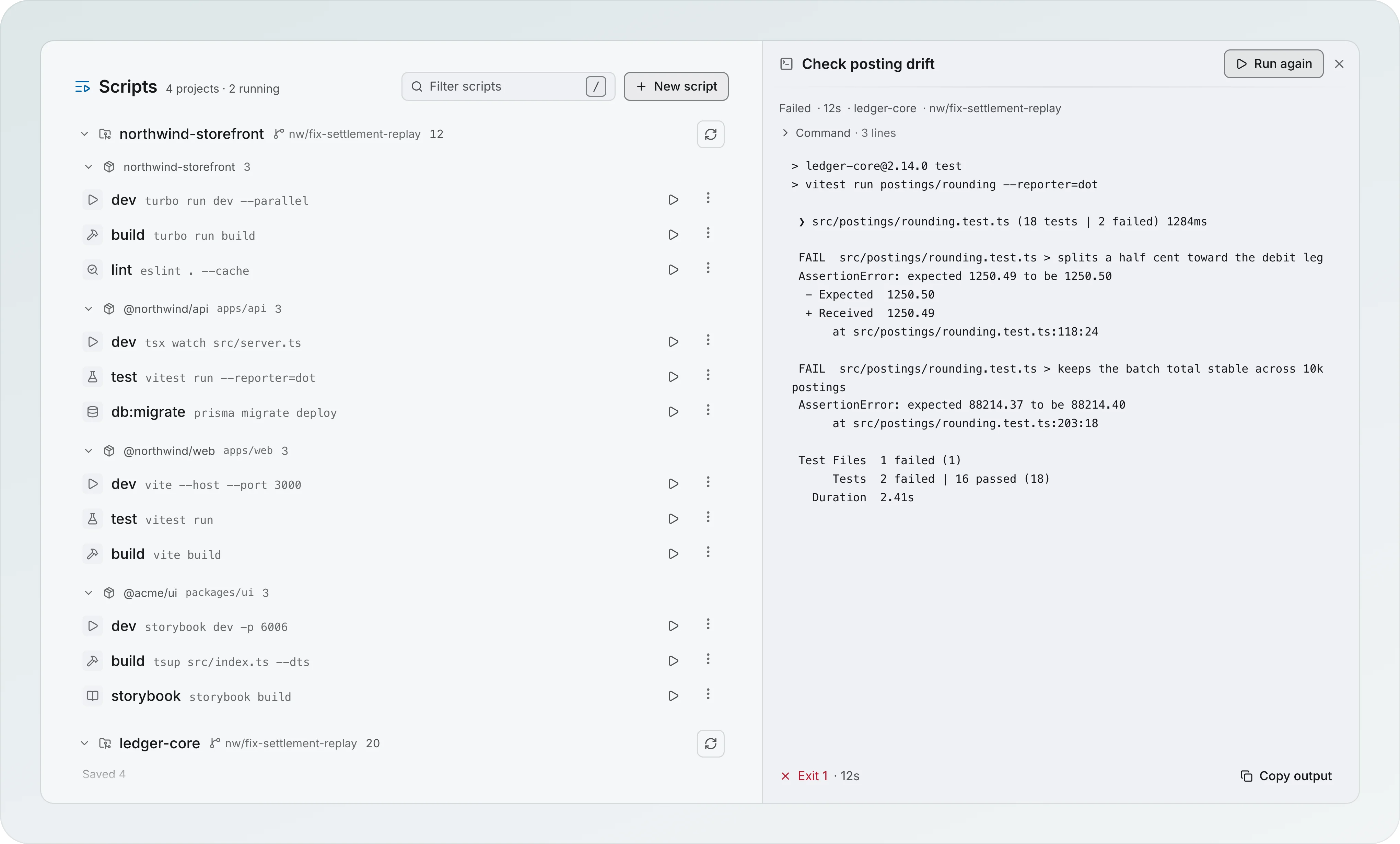
Task: Click Run again for Check posting drift
Action: [1273, 63]
